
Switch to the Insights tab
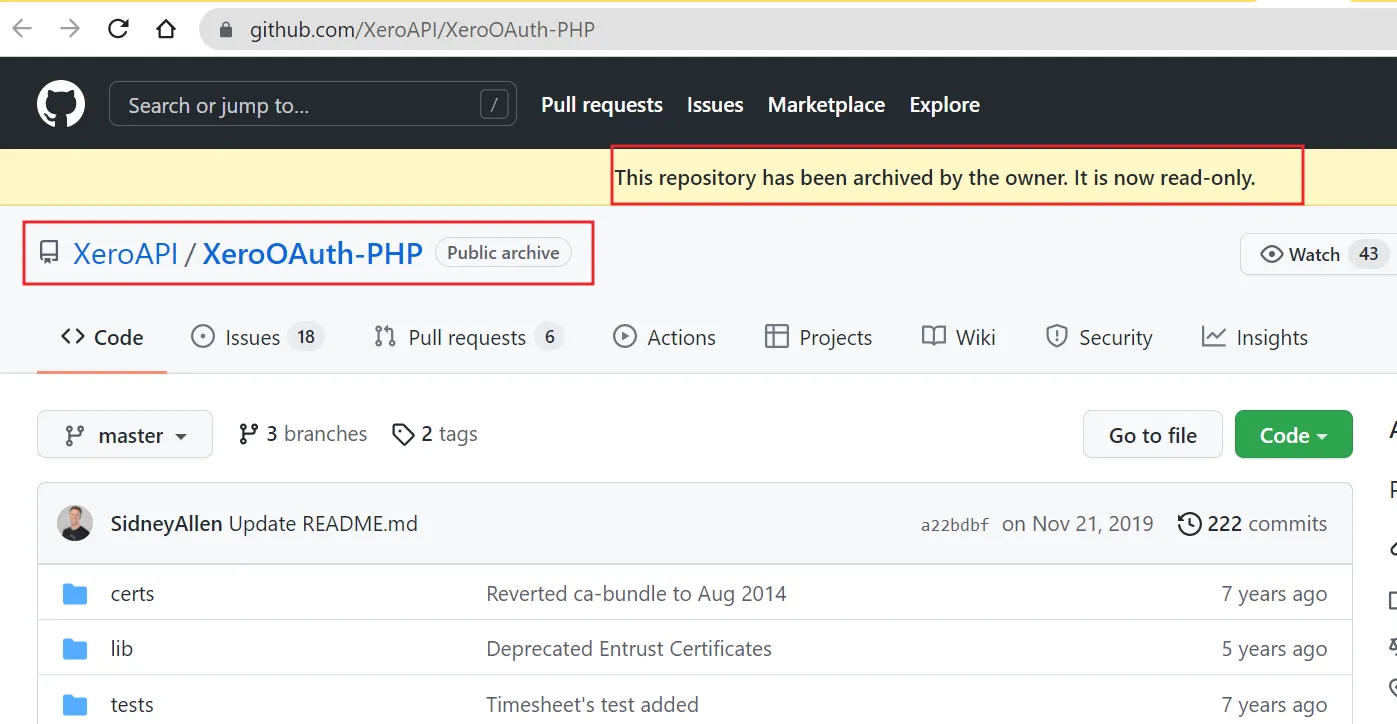[x=1255, y=338]
